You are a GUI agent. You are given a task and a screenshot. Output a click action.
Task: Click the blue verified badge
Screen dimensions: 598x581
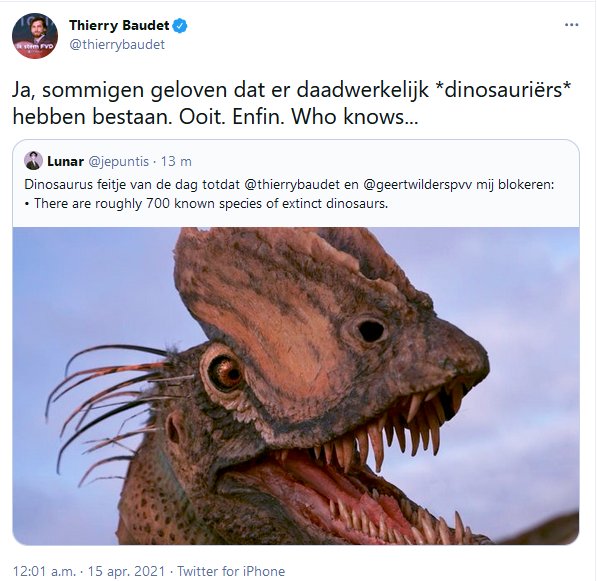(180, 26)
